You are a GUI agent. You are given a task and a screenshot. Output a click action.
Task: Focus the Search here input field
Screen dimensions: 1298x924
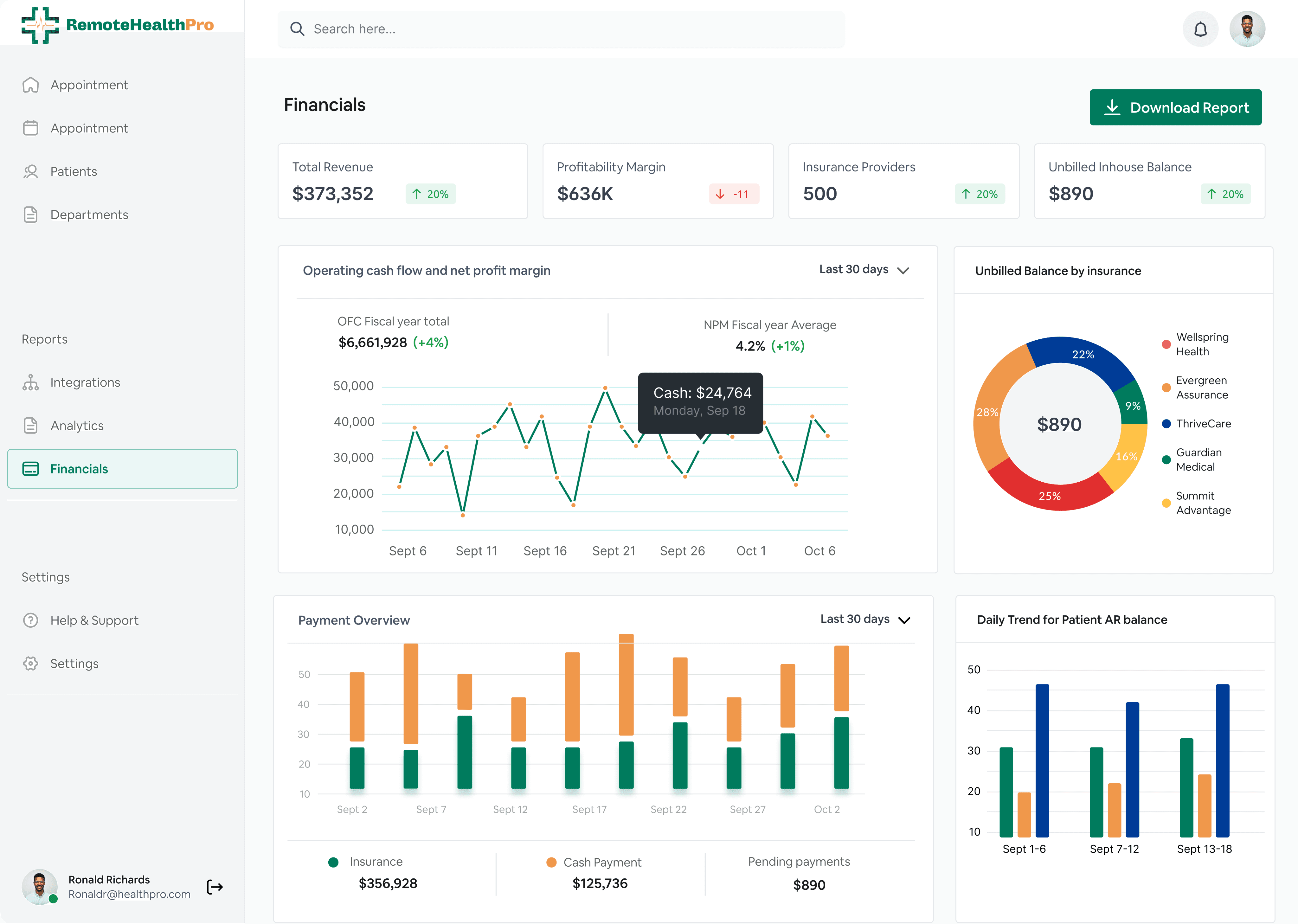tap(561, 29)
